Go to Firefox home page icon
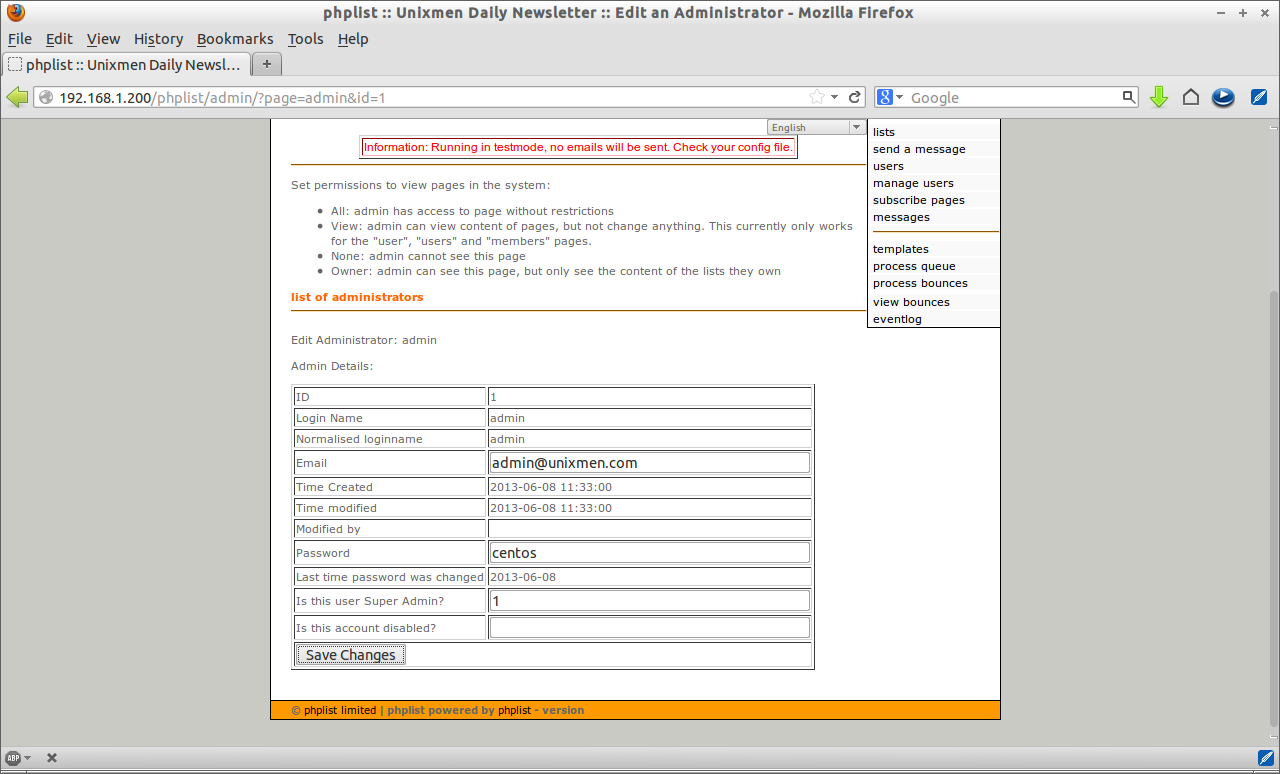 coord(1190,97)
